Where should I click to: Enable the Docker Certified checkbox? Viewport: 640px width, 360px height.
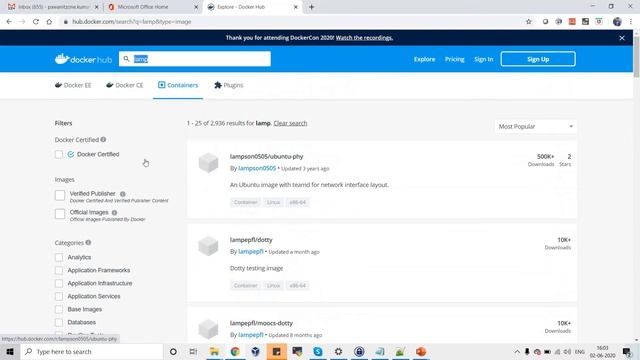[59, 154]
